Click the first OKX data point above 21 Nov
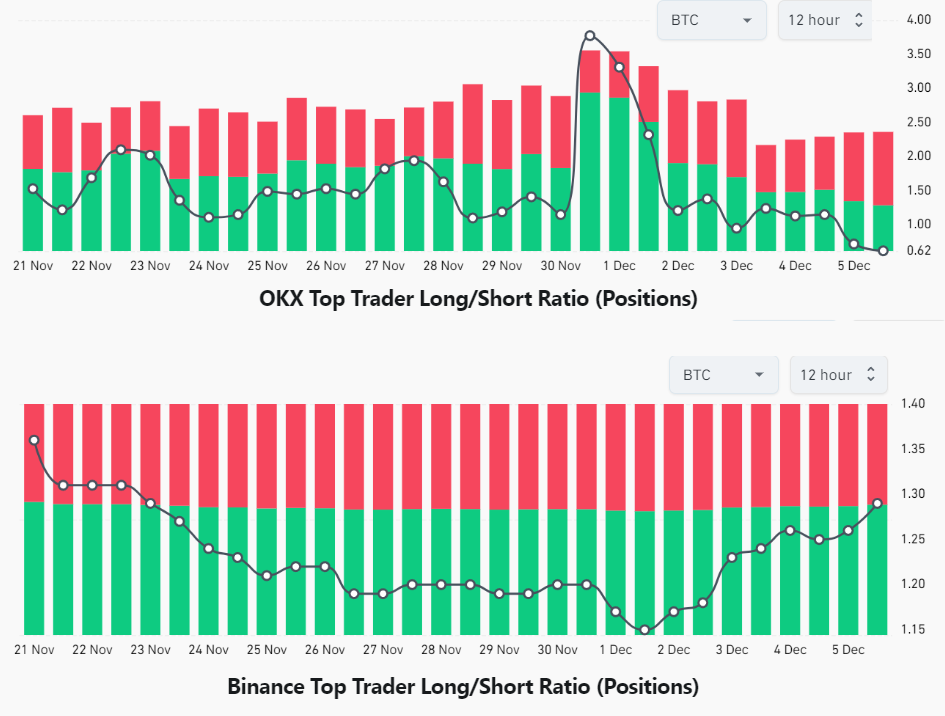 coord(33,189)
